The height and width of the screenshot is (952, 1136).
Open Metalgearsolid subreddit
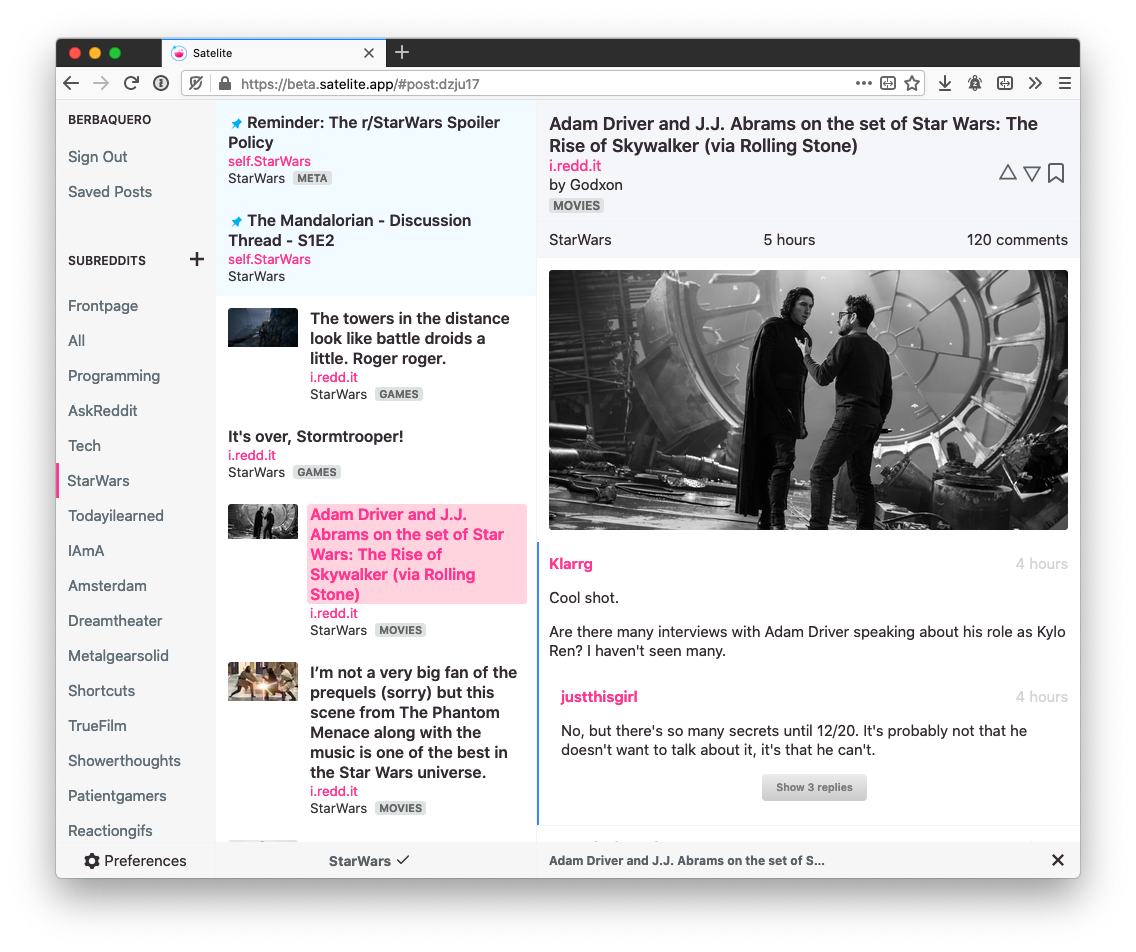pyautogui.click(x=118, y=656)
